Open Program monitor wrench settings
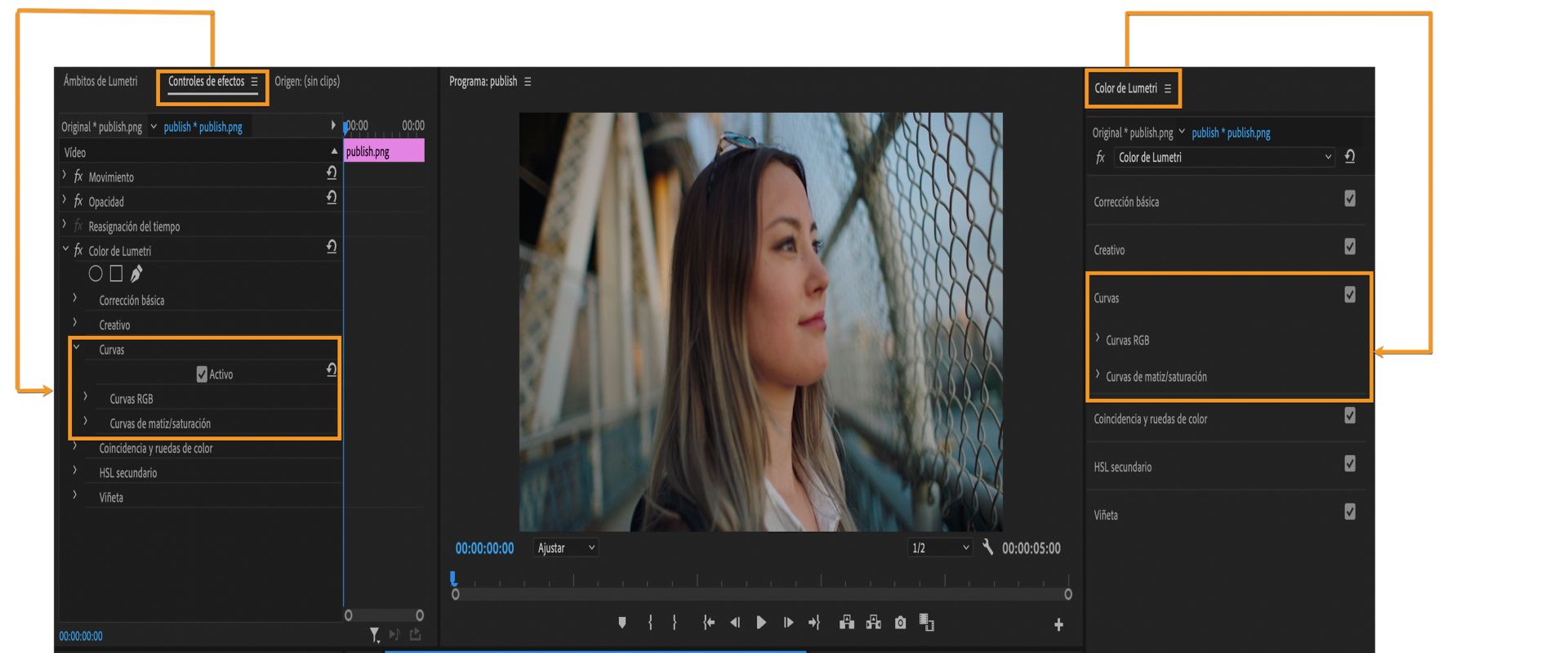Screen dimensions: 1568x653 [987, 547]
